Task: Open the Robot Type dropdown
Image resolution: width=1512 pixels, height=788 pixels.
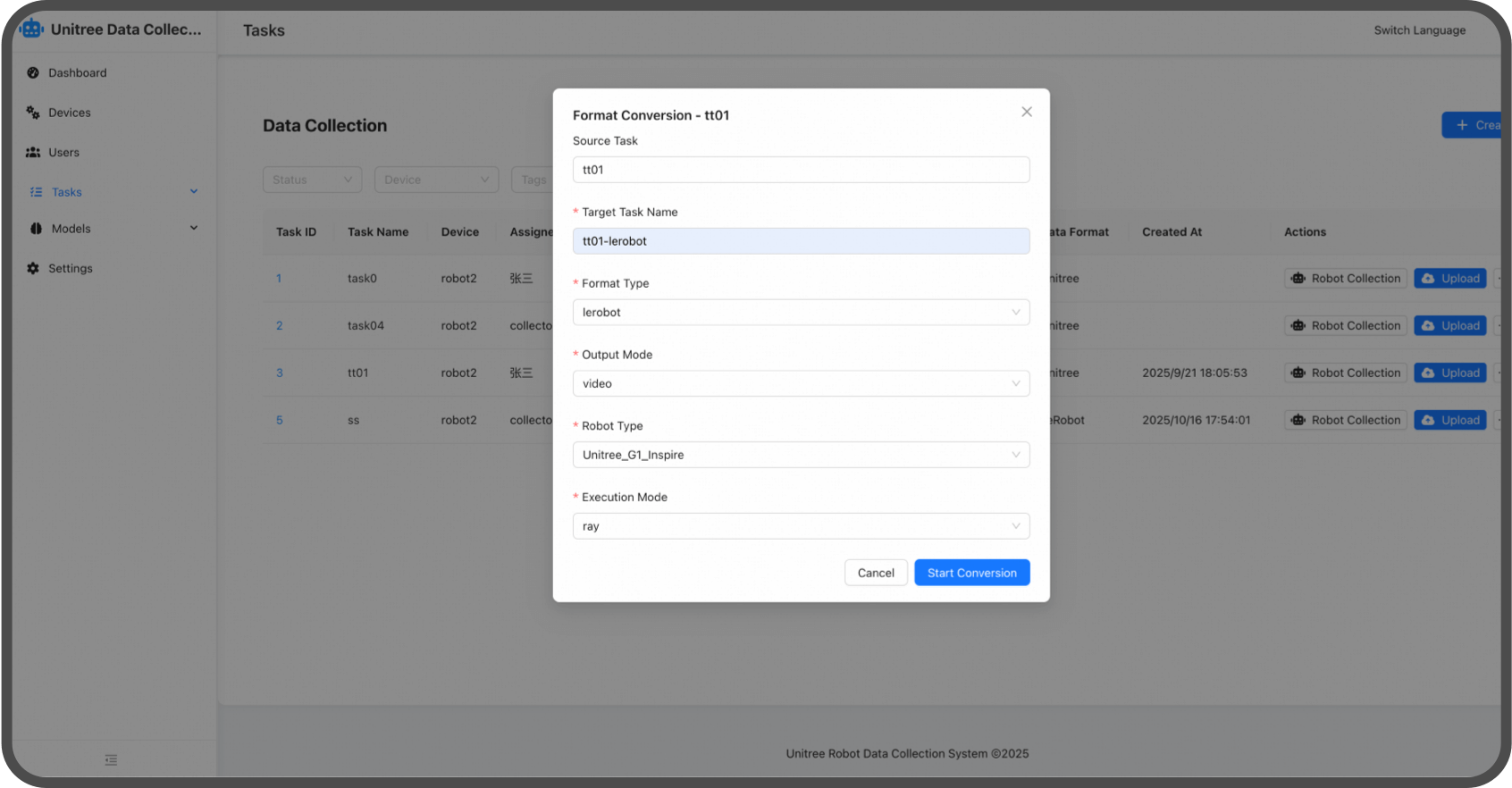Action: tap(800, 455)
